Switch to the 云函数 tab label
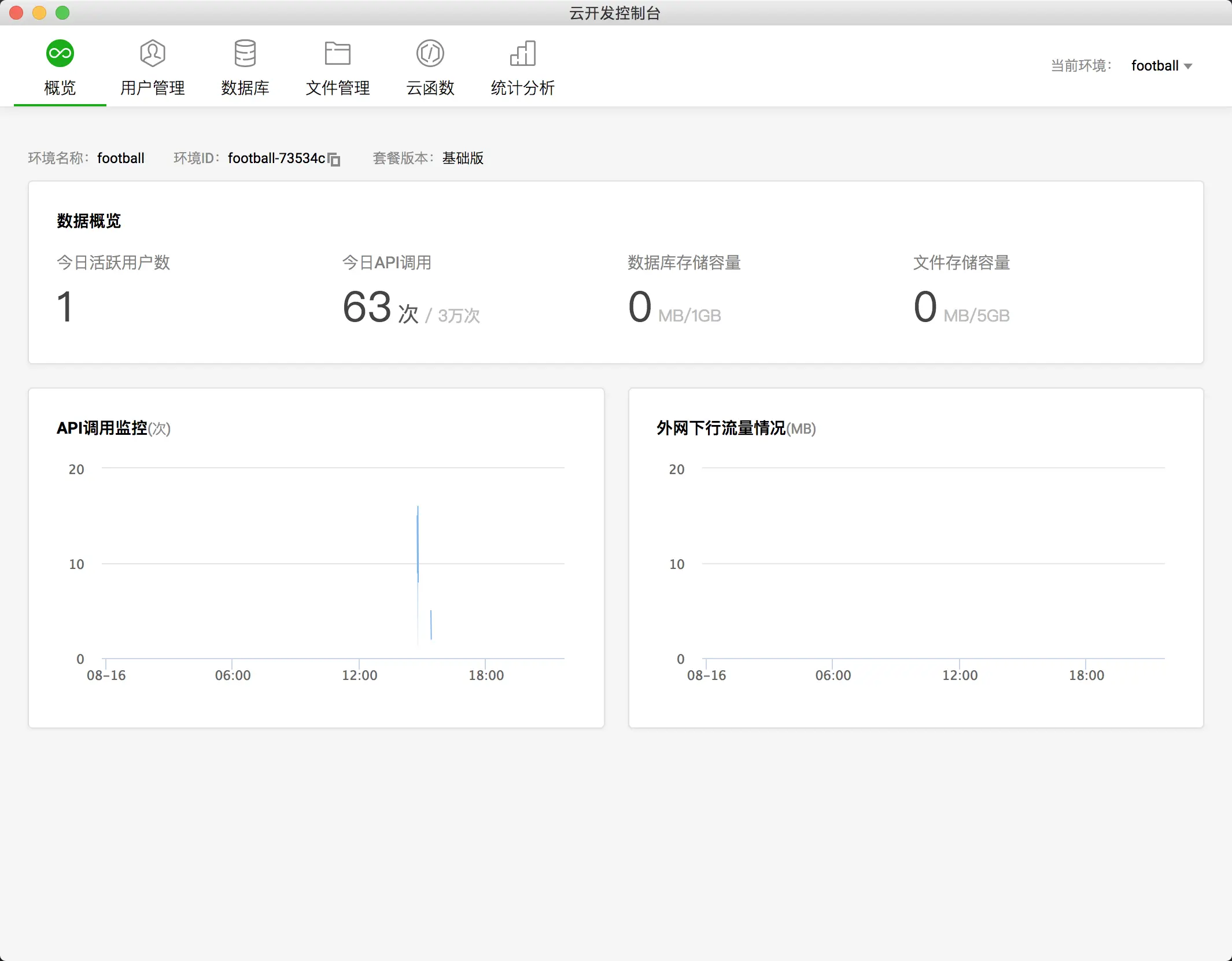The width and height of the screenshot is (1232, 961). (x=430, y=88)
